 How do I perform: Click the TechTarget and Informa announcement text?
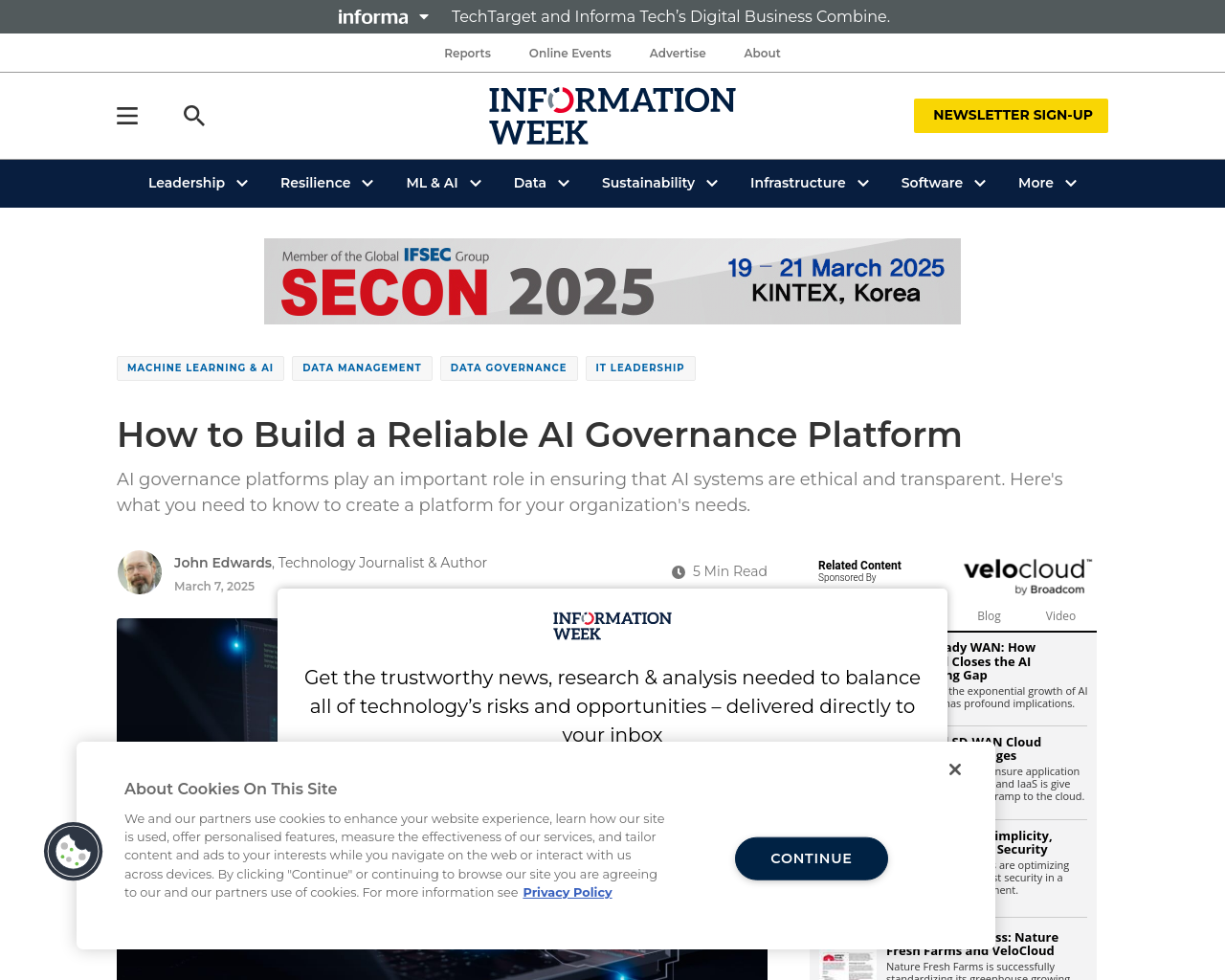(671, 16)
